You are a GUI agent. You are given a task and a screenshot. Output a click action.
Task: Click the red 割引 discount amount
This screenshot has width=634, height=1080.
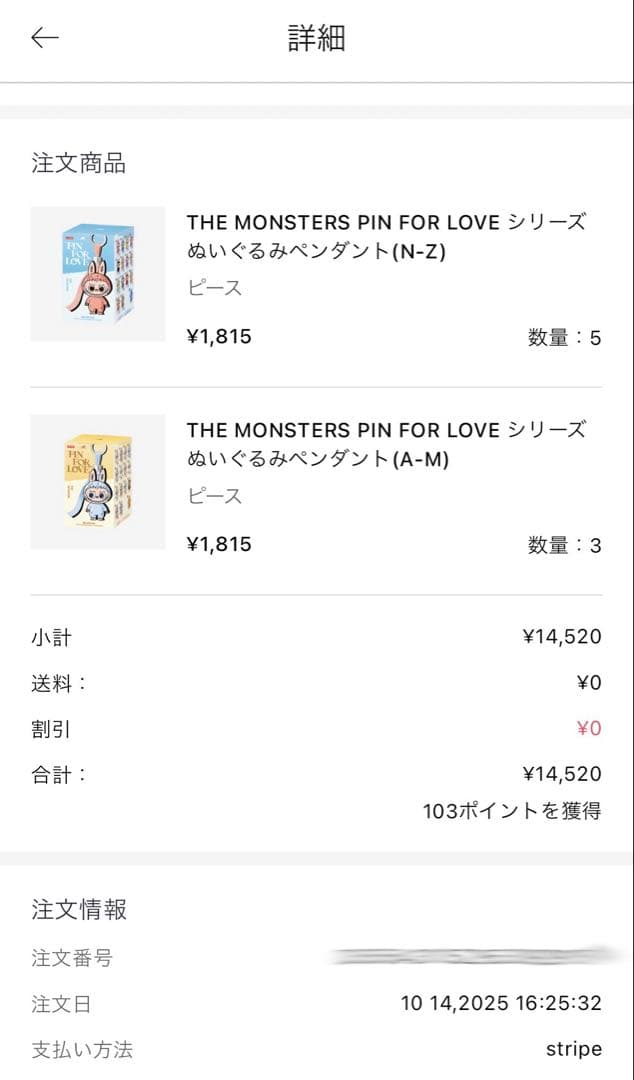[588, 728]
